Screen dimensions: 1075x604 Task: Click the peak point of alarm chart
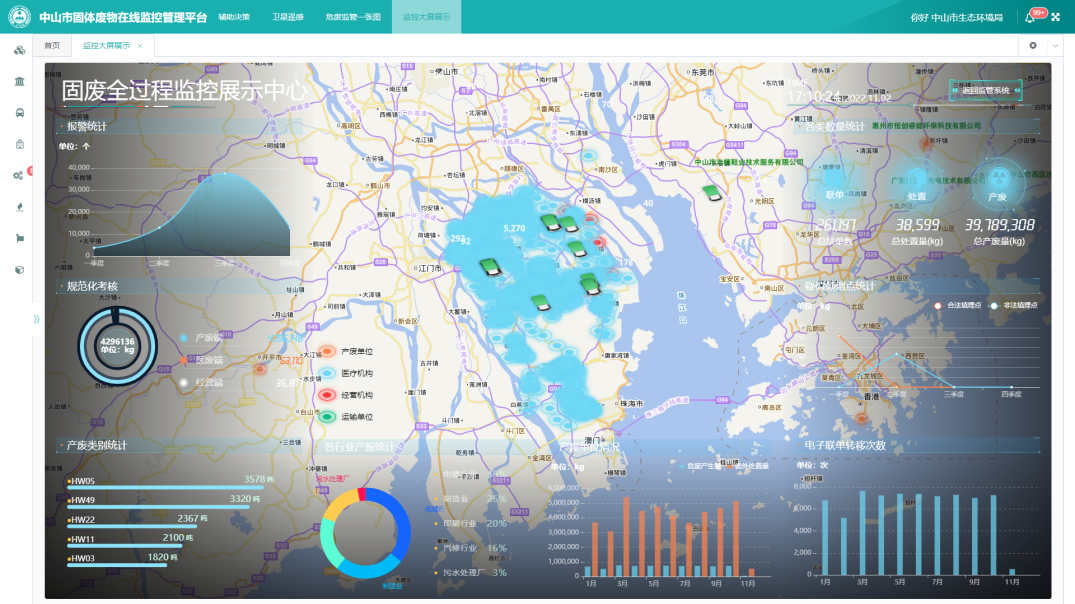pyautogui.click(x=225, y=173)
